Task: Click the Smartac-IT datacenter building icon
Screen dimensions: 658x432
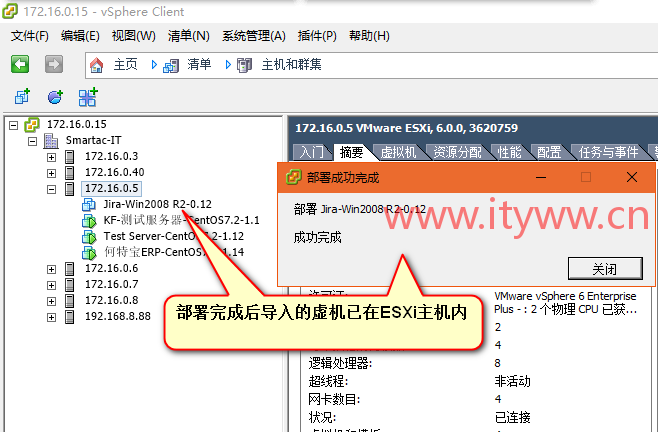Action: click(51, 141)
